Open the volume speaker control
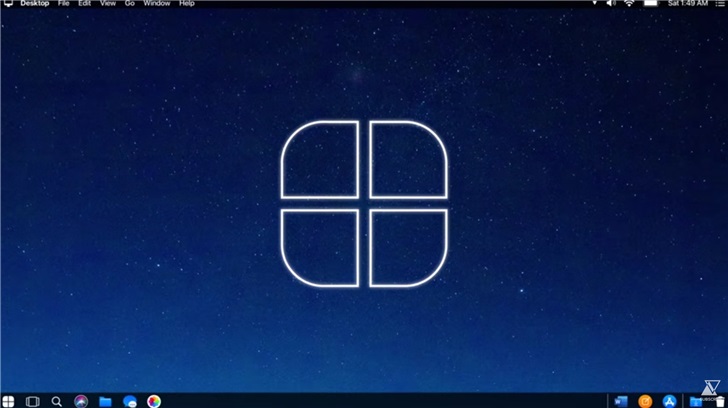Viewport: 728px width, 408px height. coord(611,3)
